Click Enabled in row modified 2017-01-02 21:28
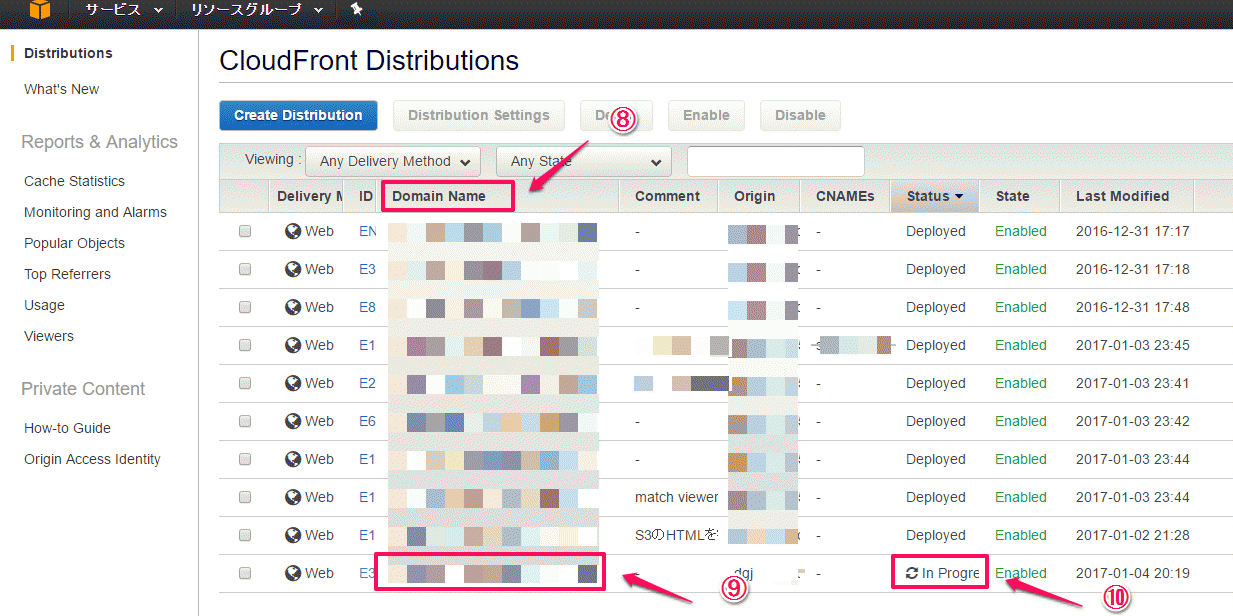The width and height of the screenshot is (1233, 616). click(x=1021, y=535)
